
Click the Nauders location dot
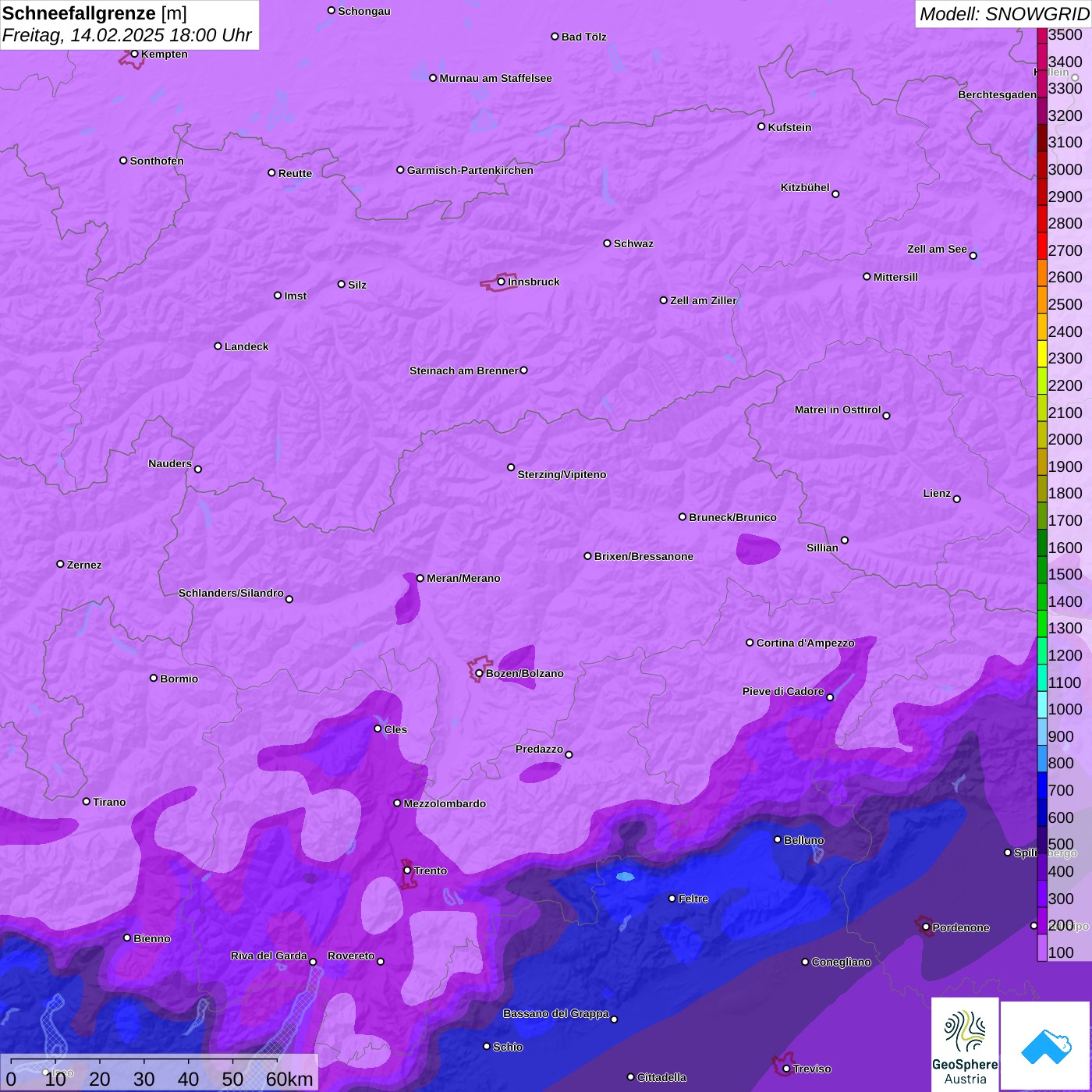click(x=198, y=469)
